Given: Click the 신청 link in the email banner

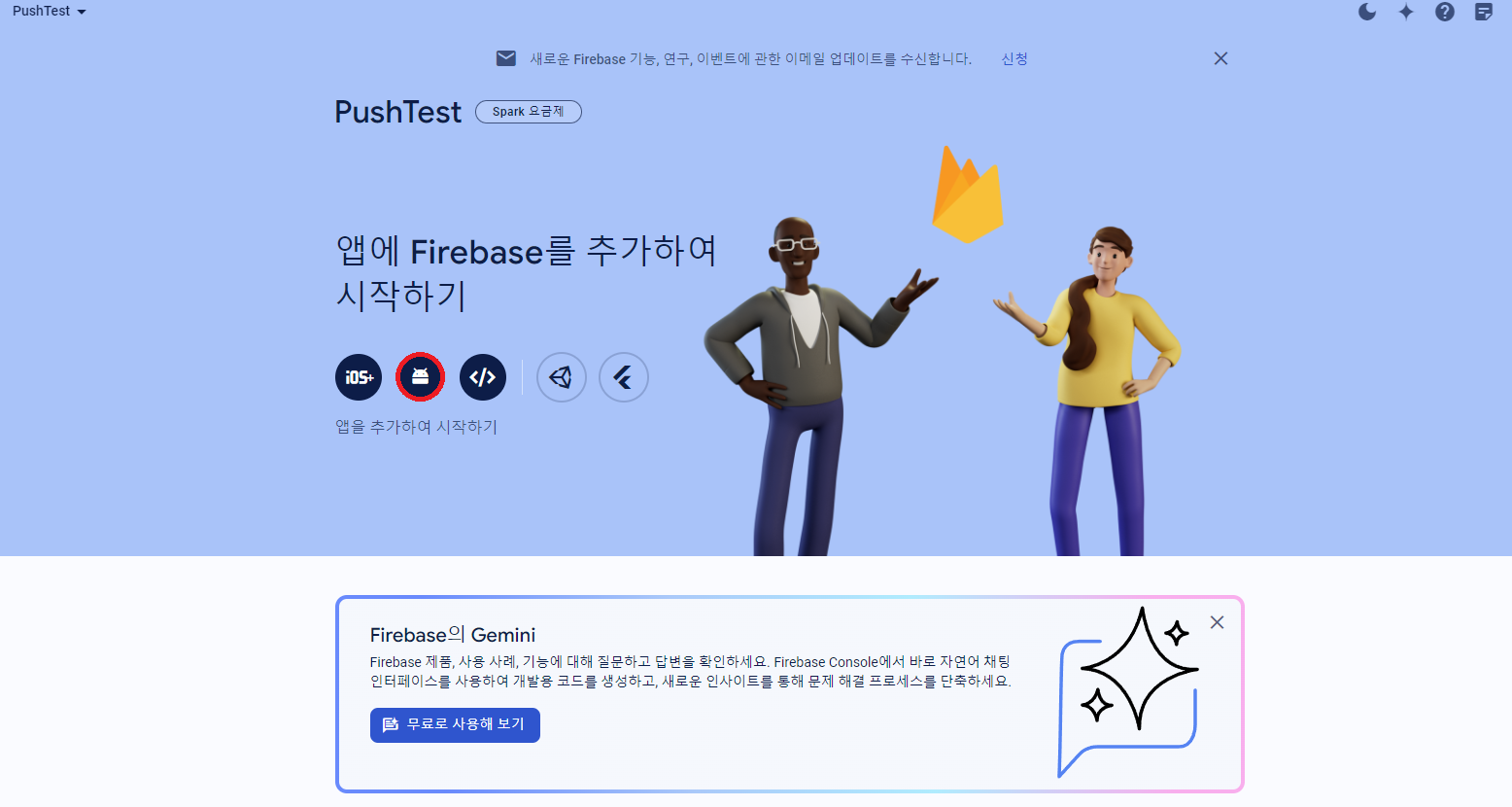Looking at the screenshot, I should [x=1014, y=58].
